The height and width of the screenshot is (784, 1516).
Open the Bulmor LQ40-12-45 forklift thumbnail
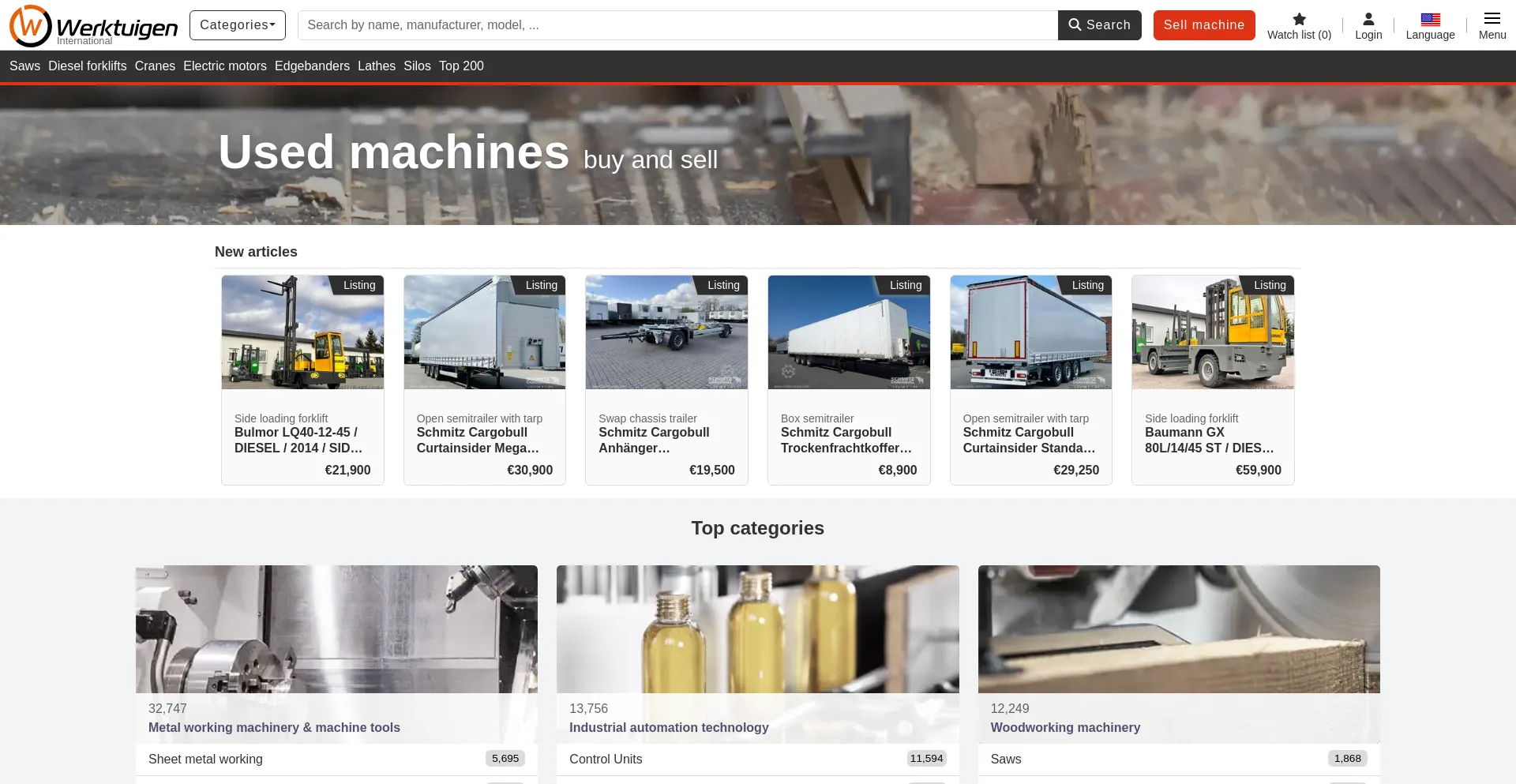(x=302, y=332)
